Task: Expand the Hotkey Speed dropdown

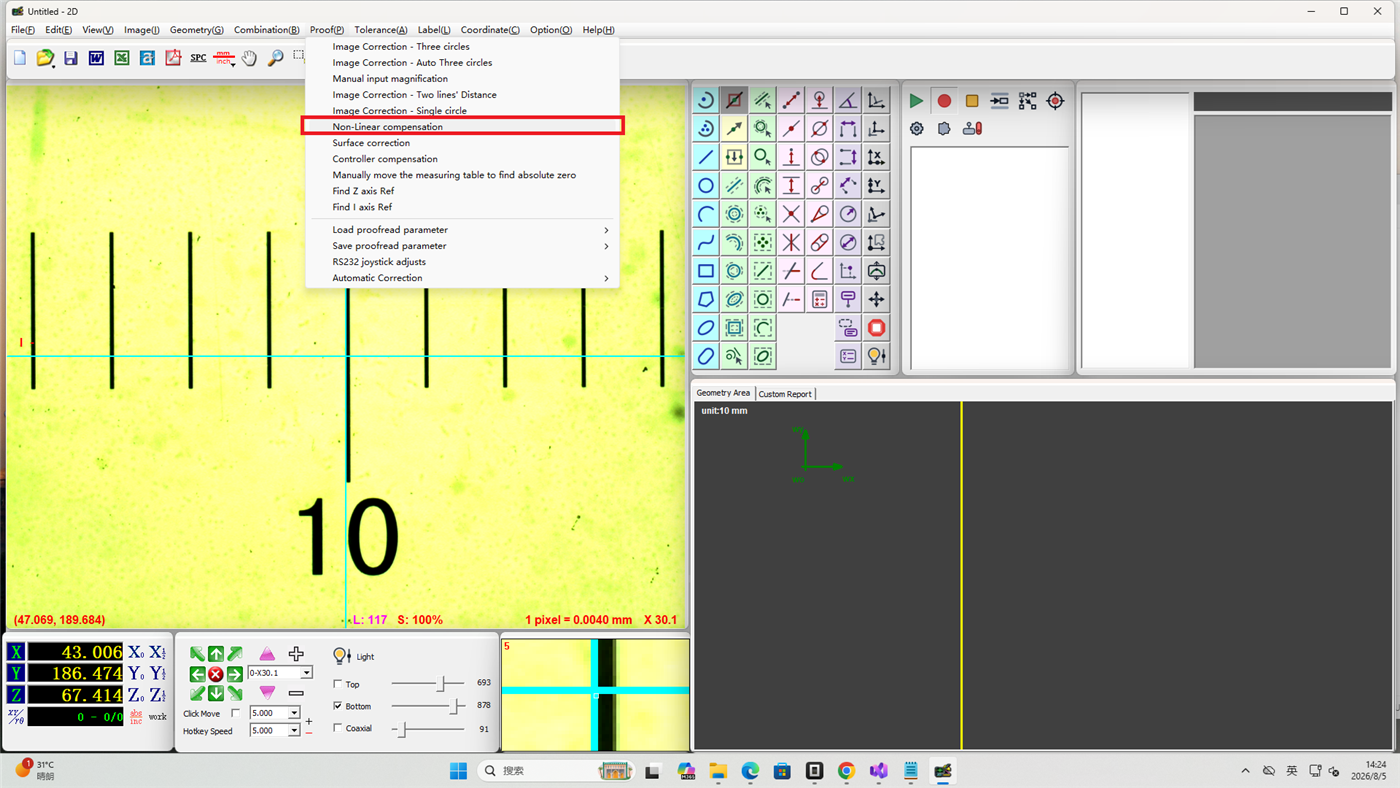Action: pyautogui.click(x=294, y=731)
